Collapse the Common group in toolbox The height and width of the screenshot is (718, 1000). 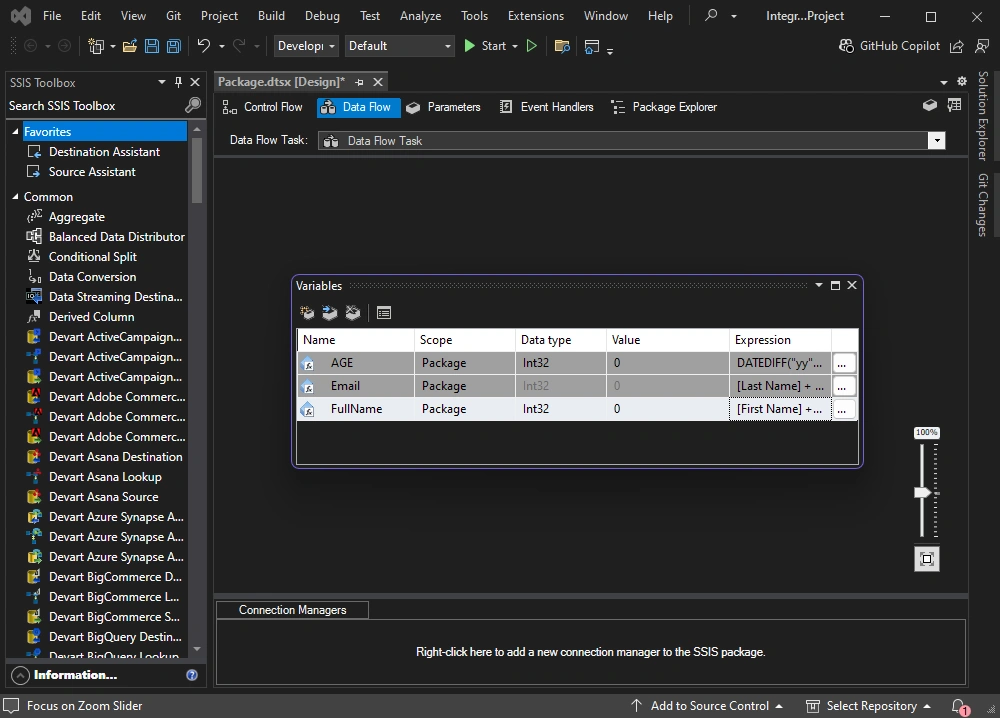click(x=15, y=196)
